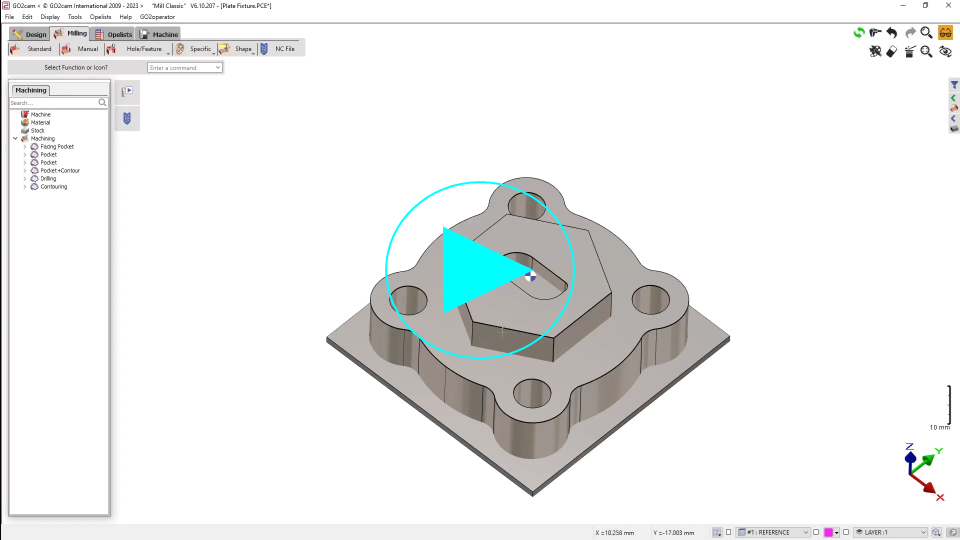The width and height of the screenshot is (960, 540).
Task: Click the green refresh arrows icon
Action: point(858,33)
